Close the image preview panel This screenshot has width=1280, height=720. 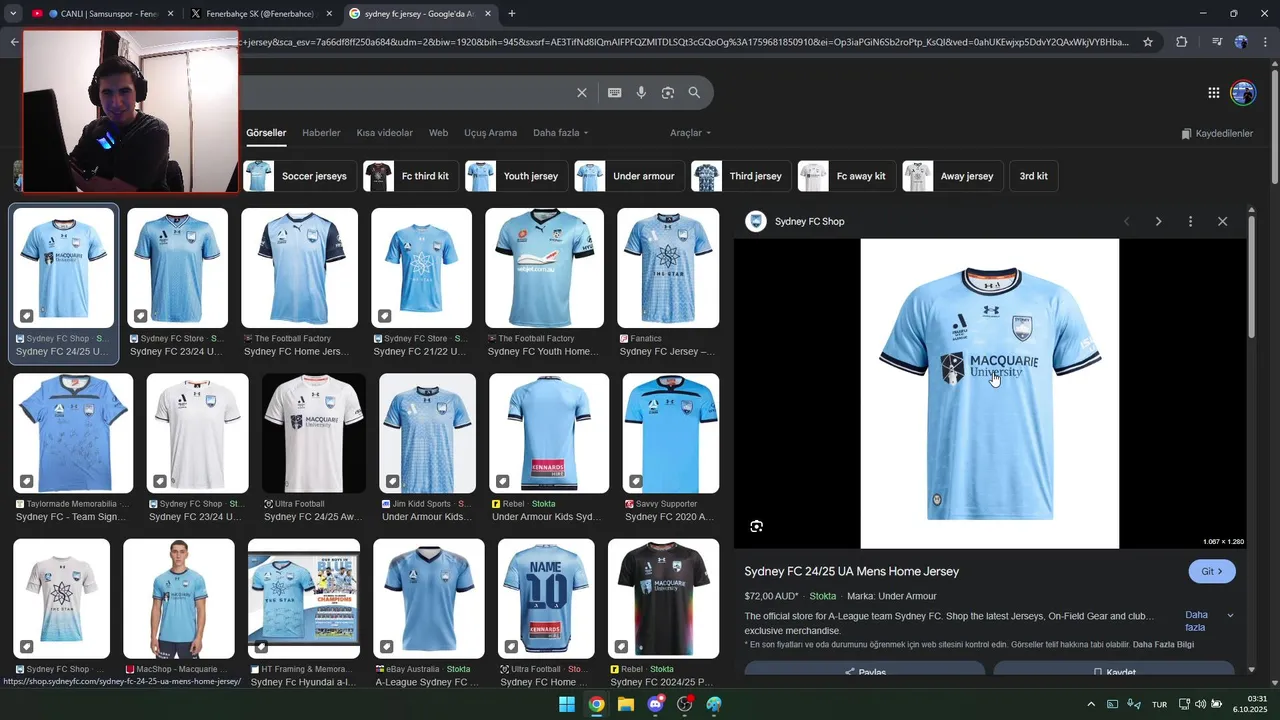coord(1222,222)
